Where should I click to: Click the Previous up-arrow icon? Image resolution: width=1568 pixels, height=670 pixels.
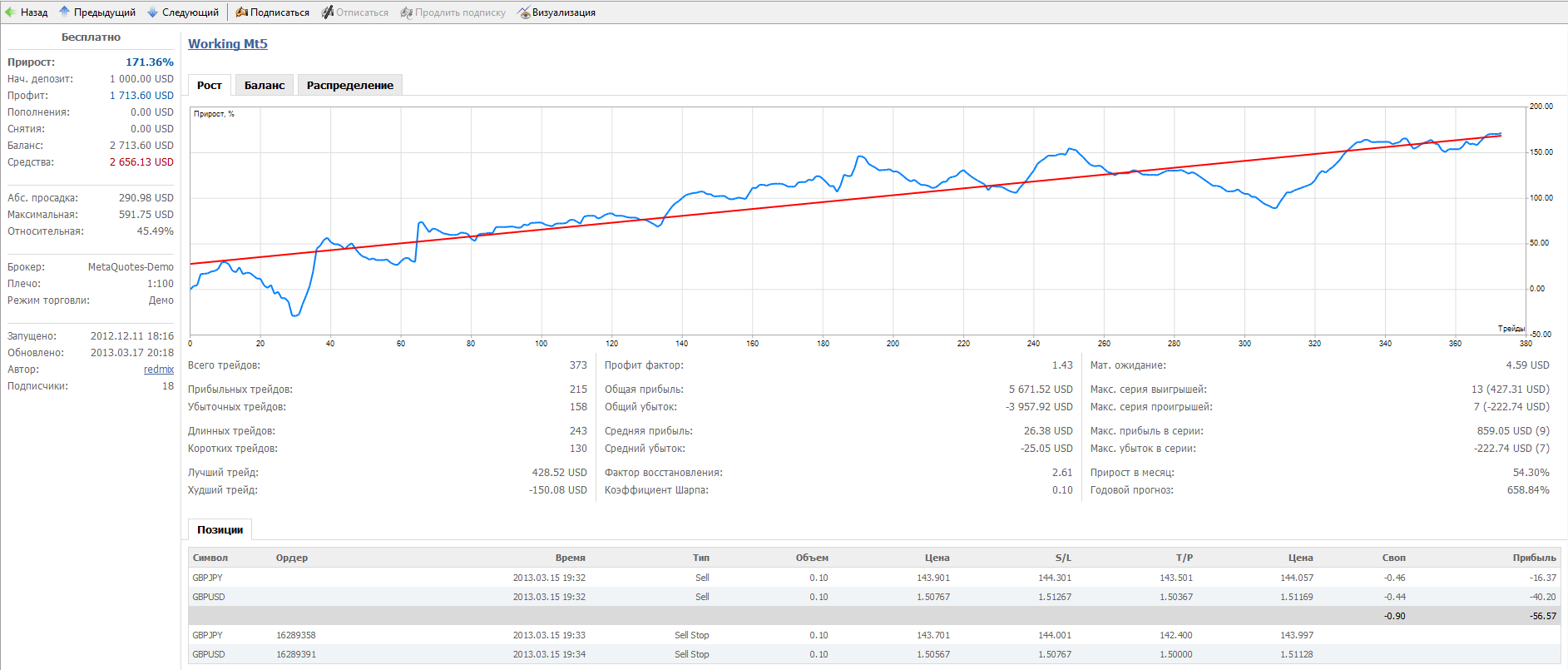(x=64, y=12)
